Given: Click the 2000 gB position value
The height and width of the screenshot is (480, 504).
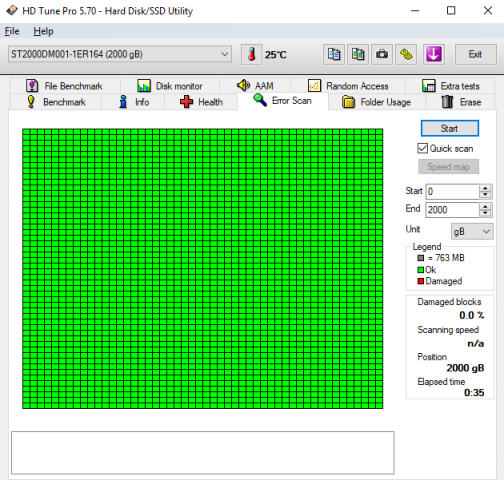Looking at the screenshot, I should point(465,368).
